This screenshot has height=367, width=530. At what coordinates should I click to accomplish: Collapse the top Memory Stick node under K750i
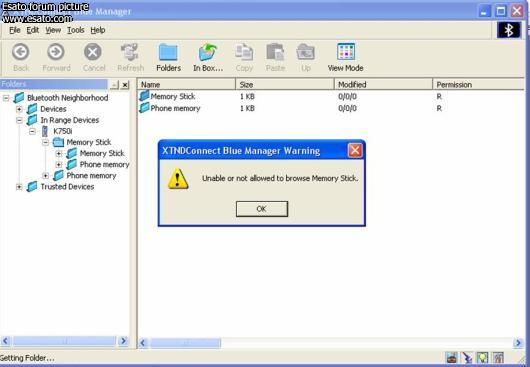pos(46,142)
